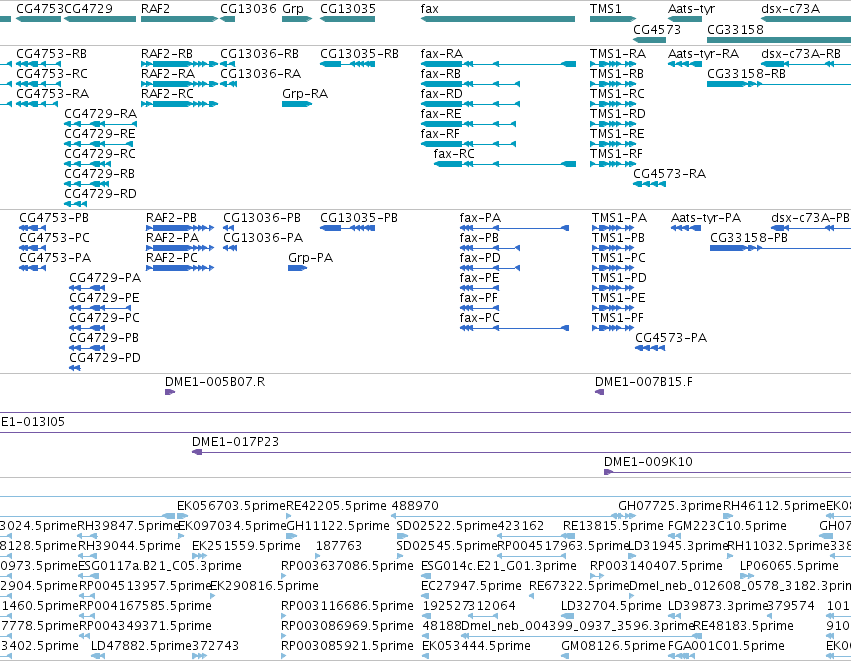
Task: Click transcript TMS1-RA
Action: (x=613, y=64)
